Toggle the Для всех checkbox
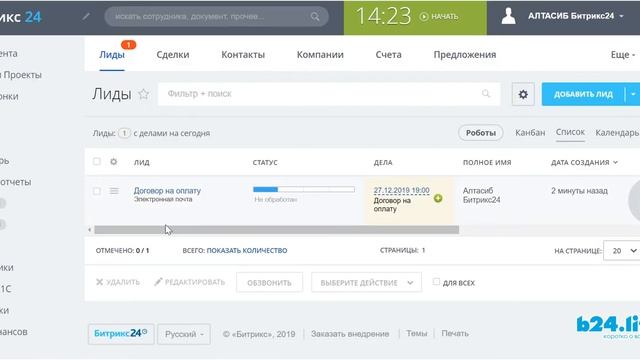 point(436,282)
